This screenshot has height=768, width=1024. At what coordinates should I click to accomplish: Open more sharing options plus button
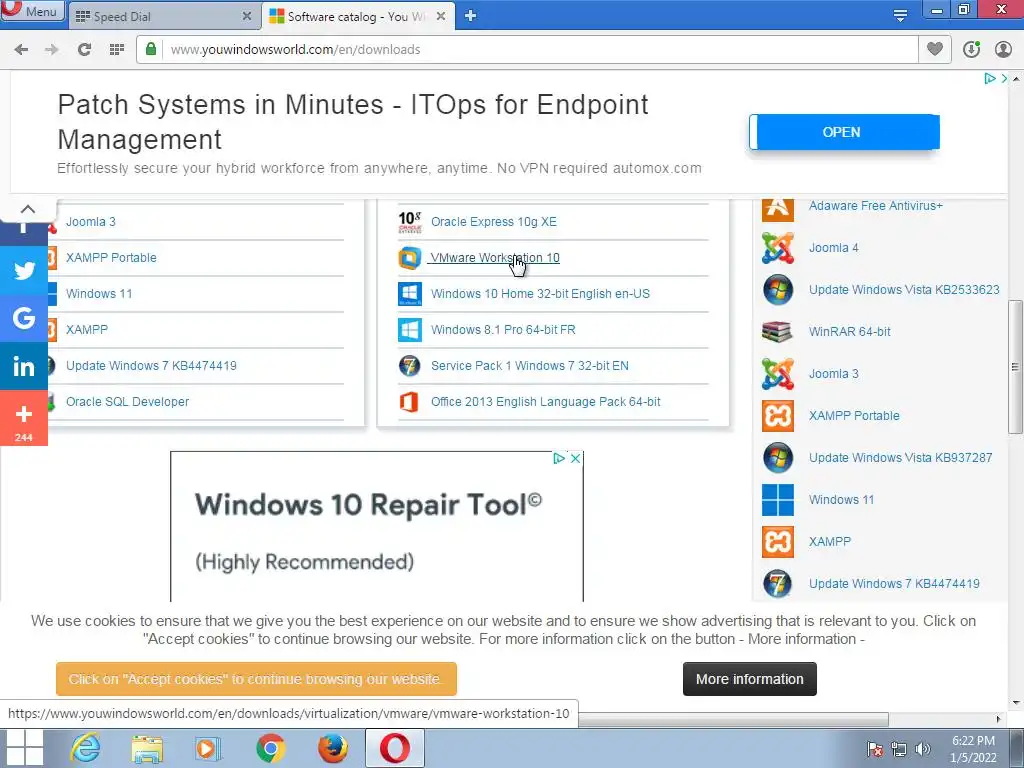coord(24,419)
